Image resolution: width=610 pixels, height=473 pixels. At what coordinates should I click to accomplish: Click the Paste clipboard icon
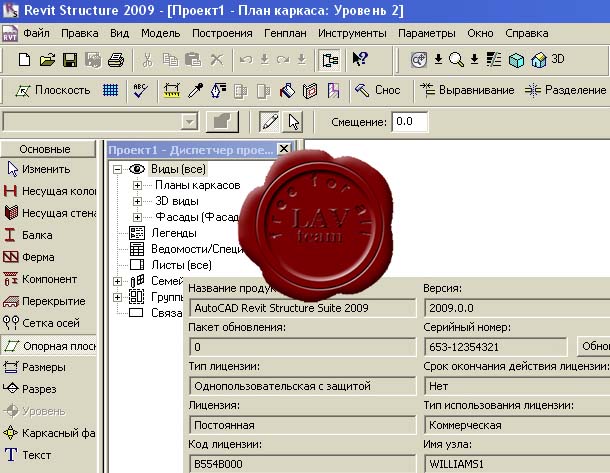[x=193, y=60]
